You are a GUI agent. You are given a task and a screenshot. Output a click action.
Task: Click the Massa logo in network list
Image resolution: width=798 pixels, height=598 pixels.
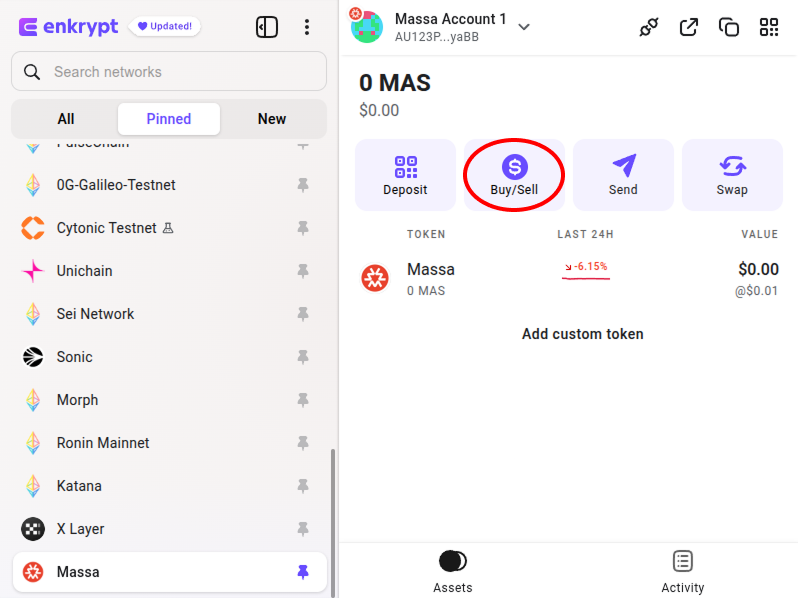coord(33,572)
